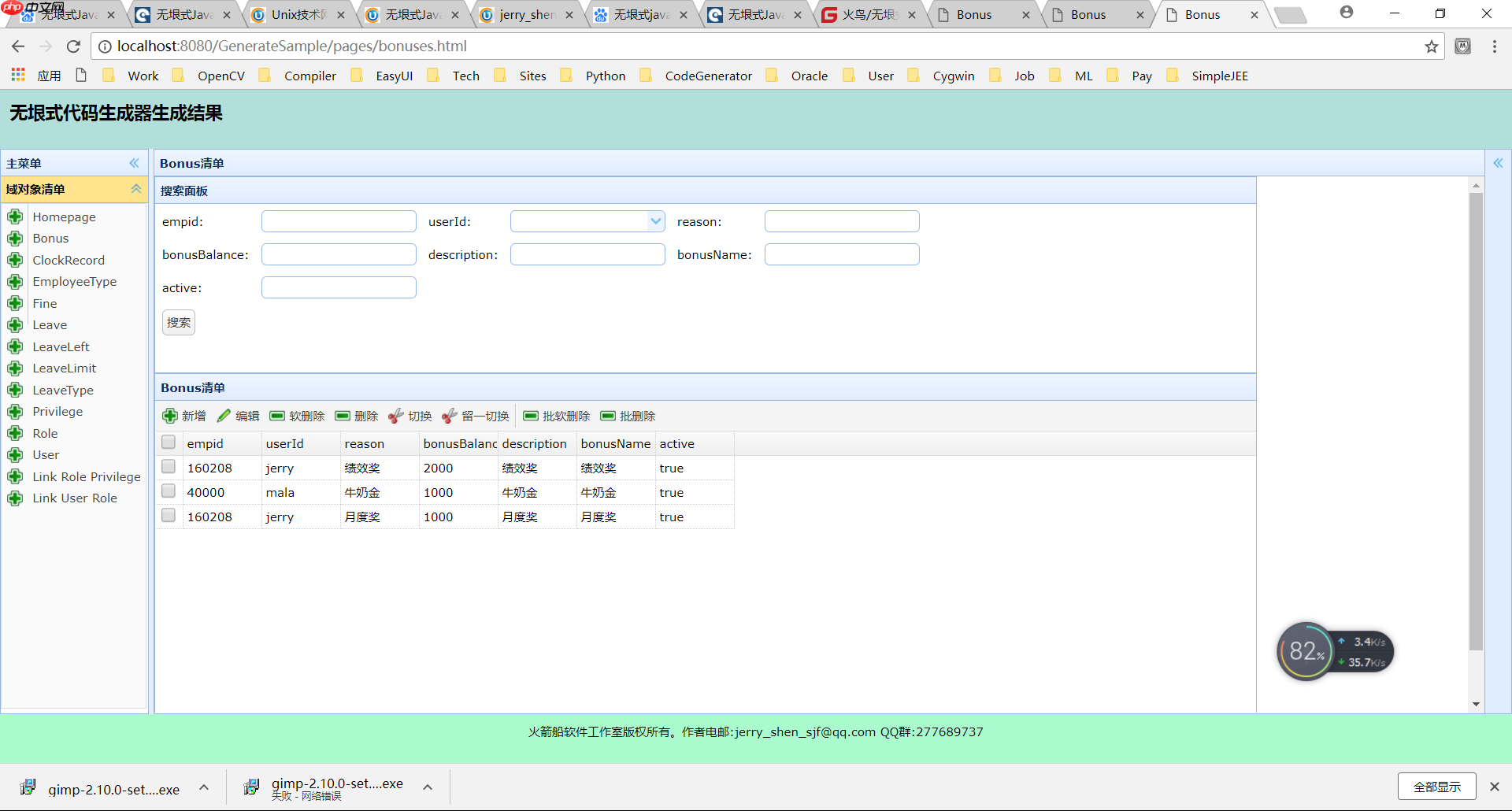Click the green 新增 add icon

[170, 416]
